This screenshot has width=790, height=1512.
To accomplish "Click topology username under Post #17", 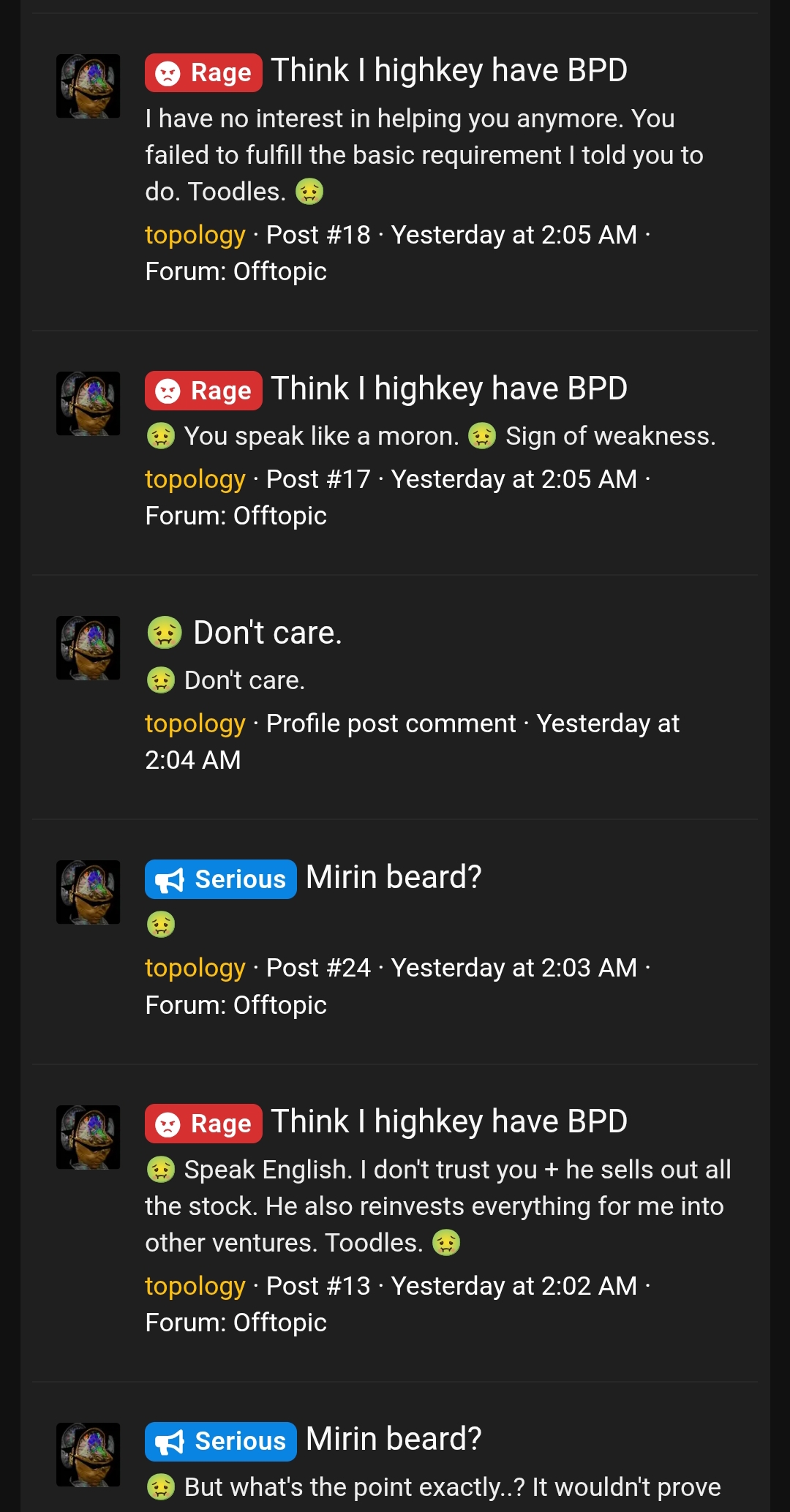I will click(x=195, y=480).
